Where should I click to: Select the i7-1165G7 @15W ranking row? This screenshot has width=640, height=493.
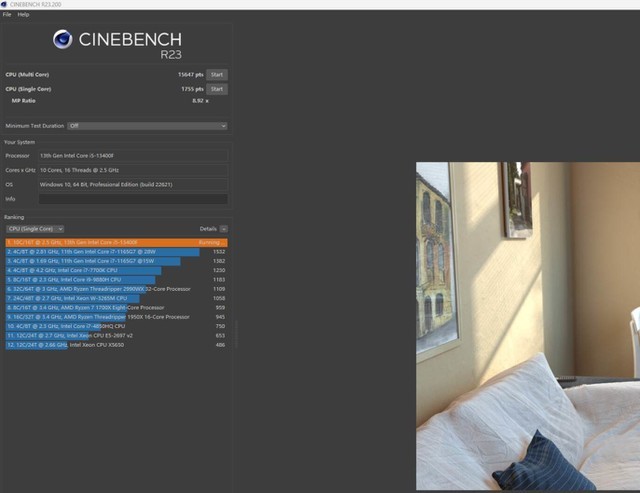116,261
